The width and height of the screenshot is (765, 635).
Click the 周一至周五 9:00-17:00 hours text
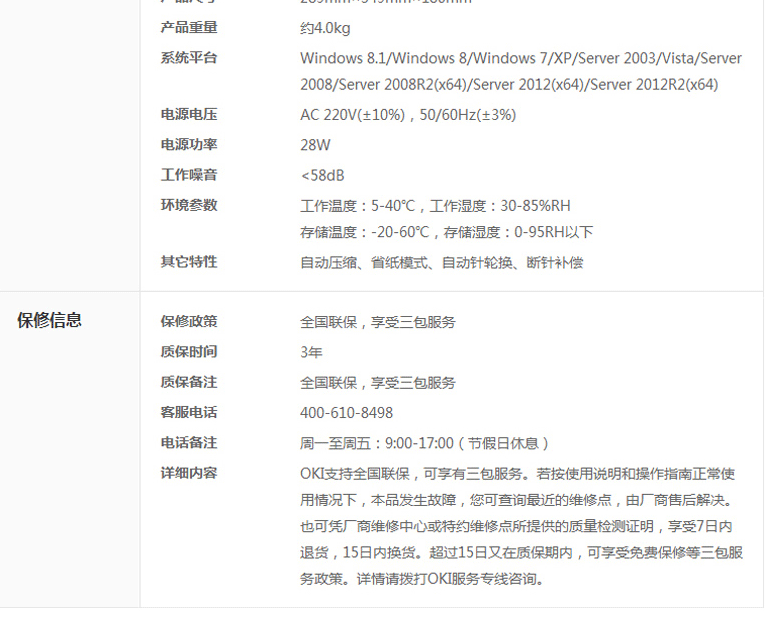click(x=424, y=442)
